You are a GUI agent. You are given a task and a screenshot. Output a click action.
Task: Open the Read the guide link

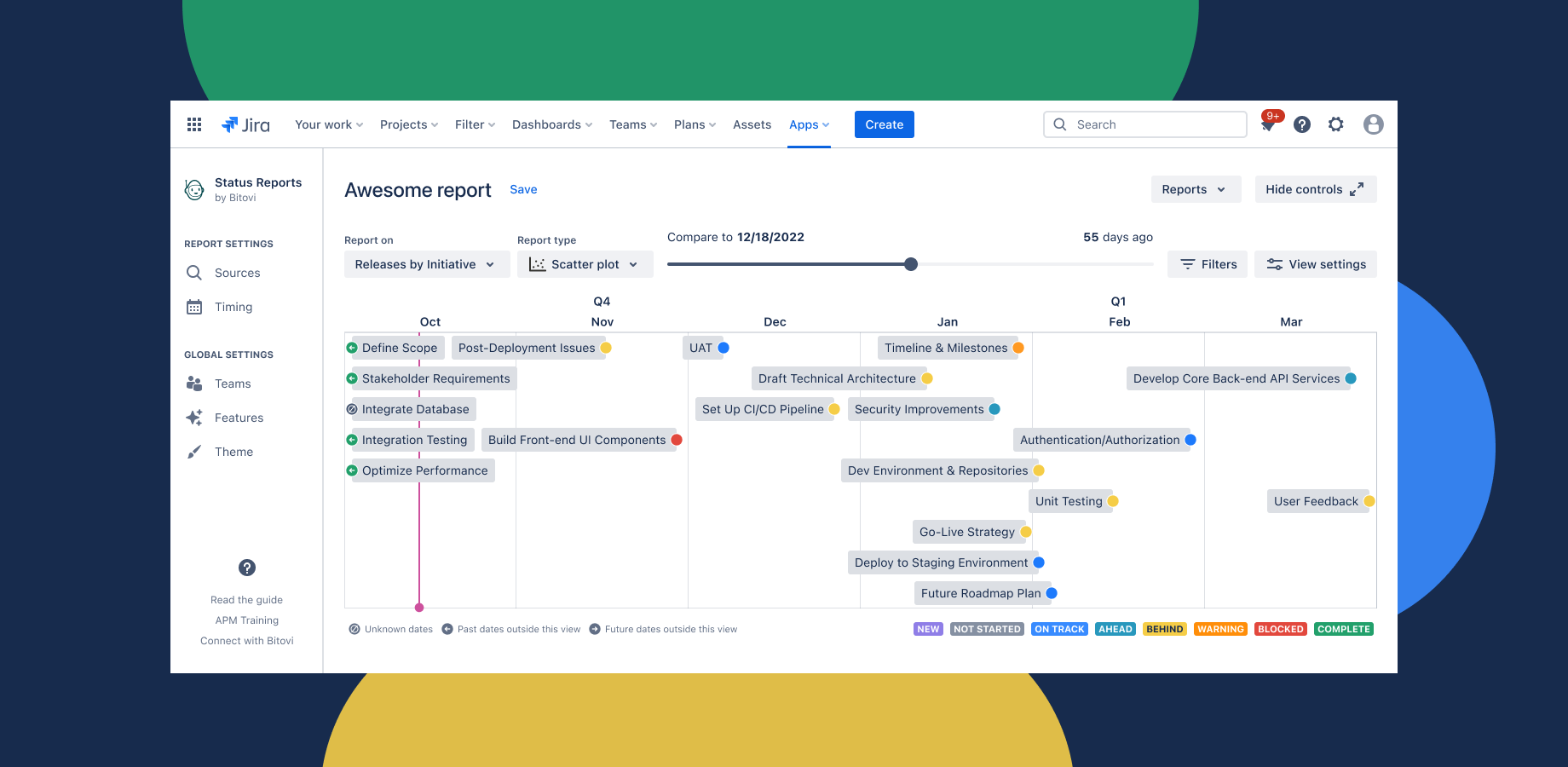click(x=247, y=600)
